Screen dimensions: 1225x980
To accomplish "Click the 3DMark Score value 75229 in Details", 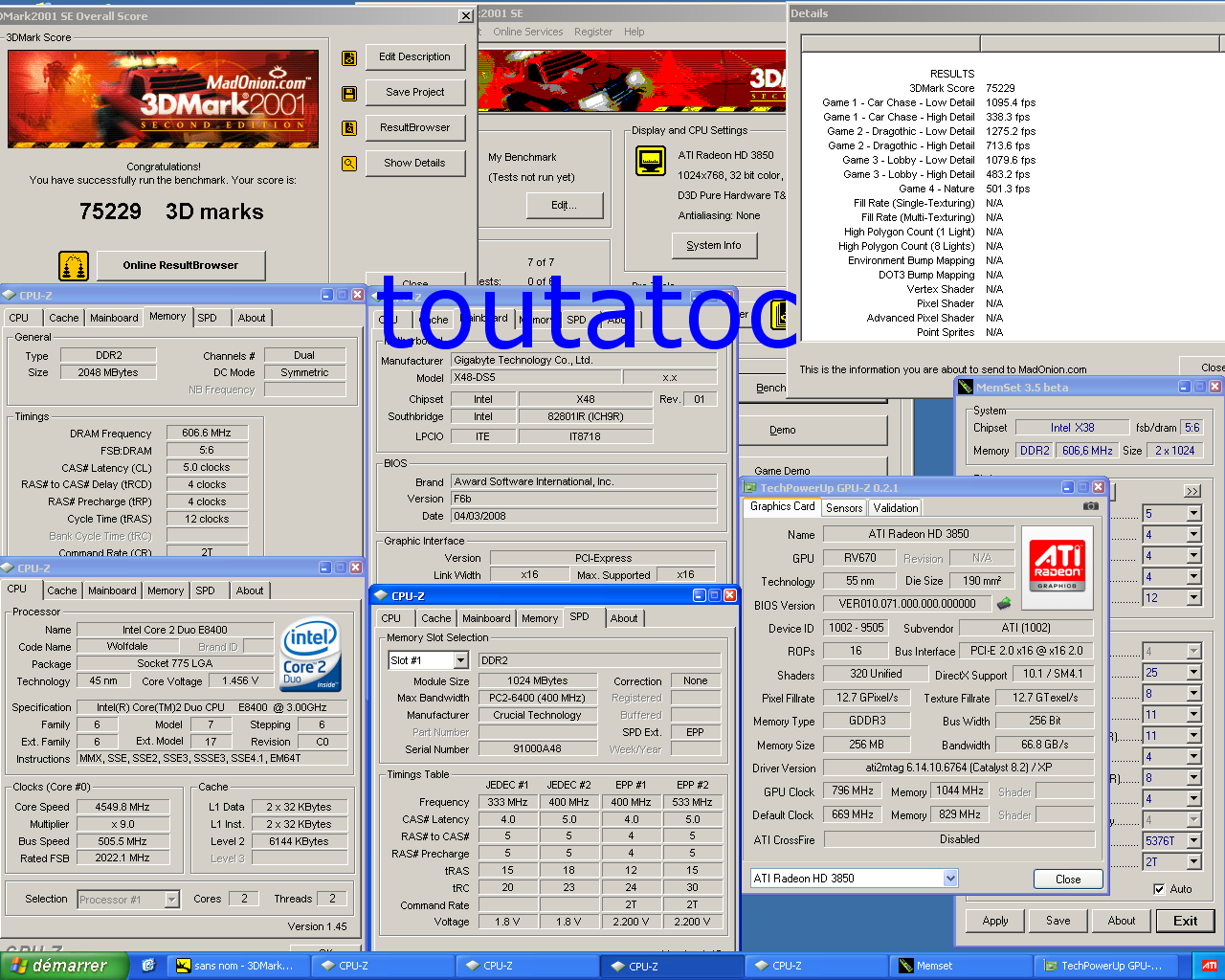I will (1000, 88).
